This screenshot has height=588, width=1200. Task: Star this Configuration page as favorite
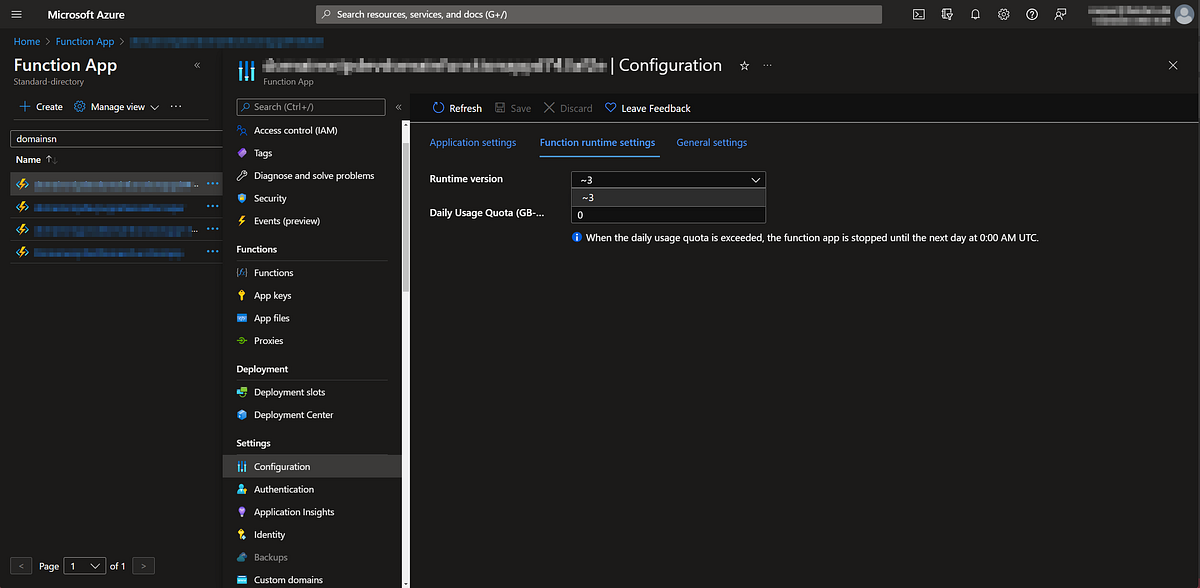click(744, 65)
